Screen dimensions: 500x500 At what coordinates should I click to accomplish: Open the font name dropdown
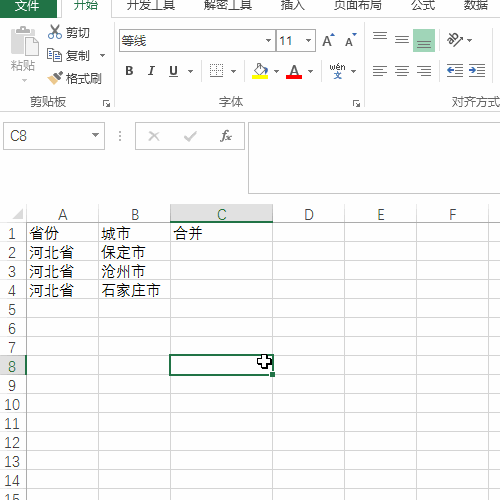[268, 41]
